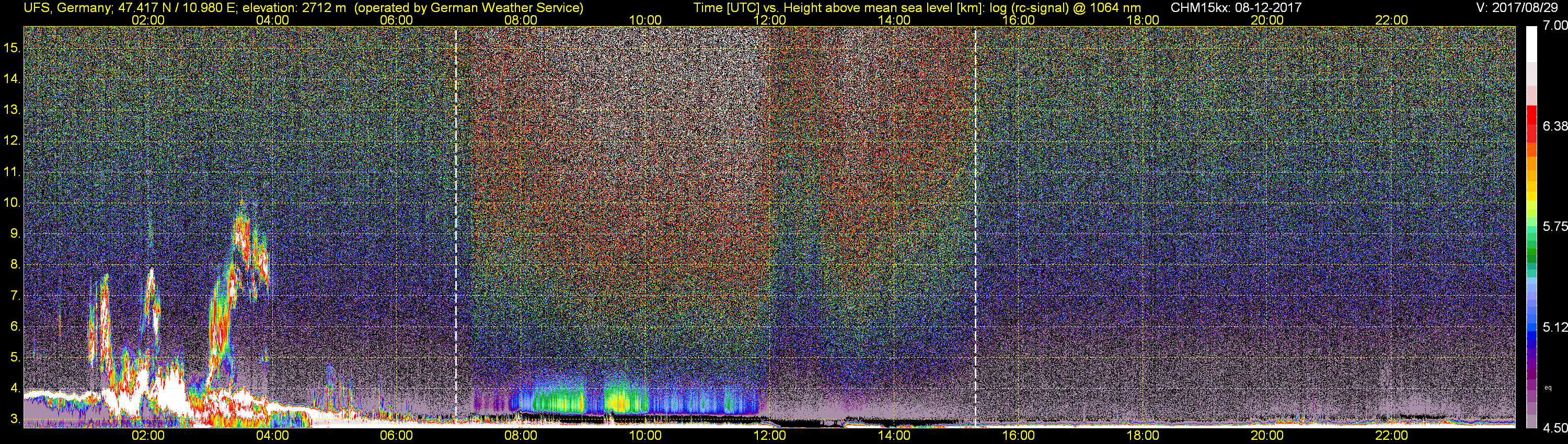Screen dimensions: 1568x444
Task: Click the 13 km height axis label
Action: [11, 110]
